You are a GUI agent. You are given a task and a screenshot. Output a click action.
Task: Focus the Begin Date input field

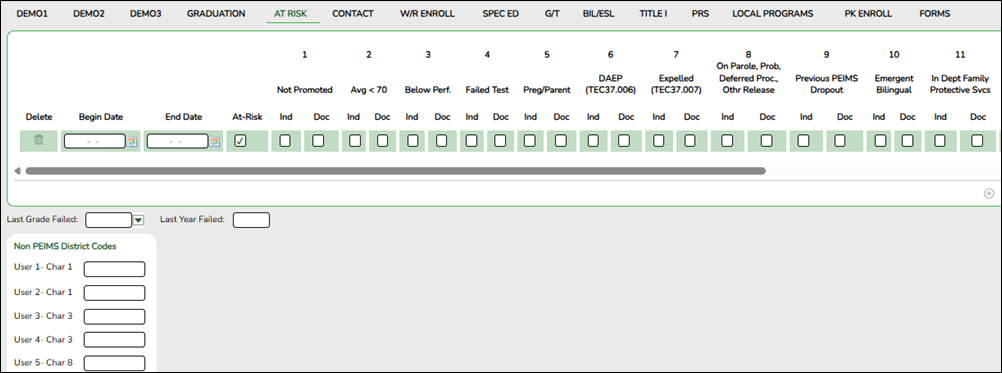(x=95, y=141)
